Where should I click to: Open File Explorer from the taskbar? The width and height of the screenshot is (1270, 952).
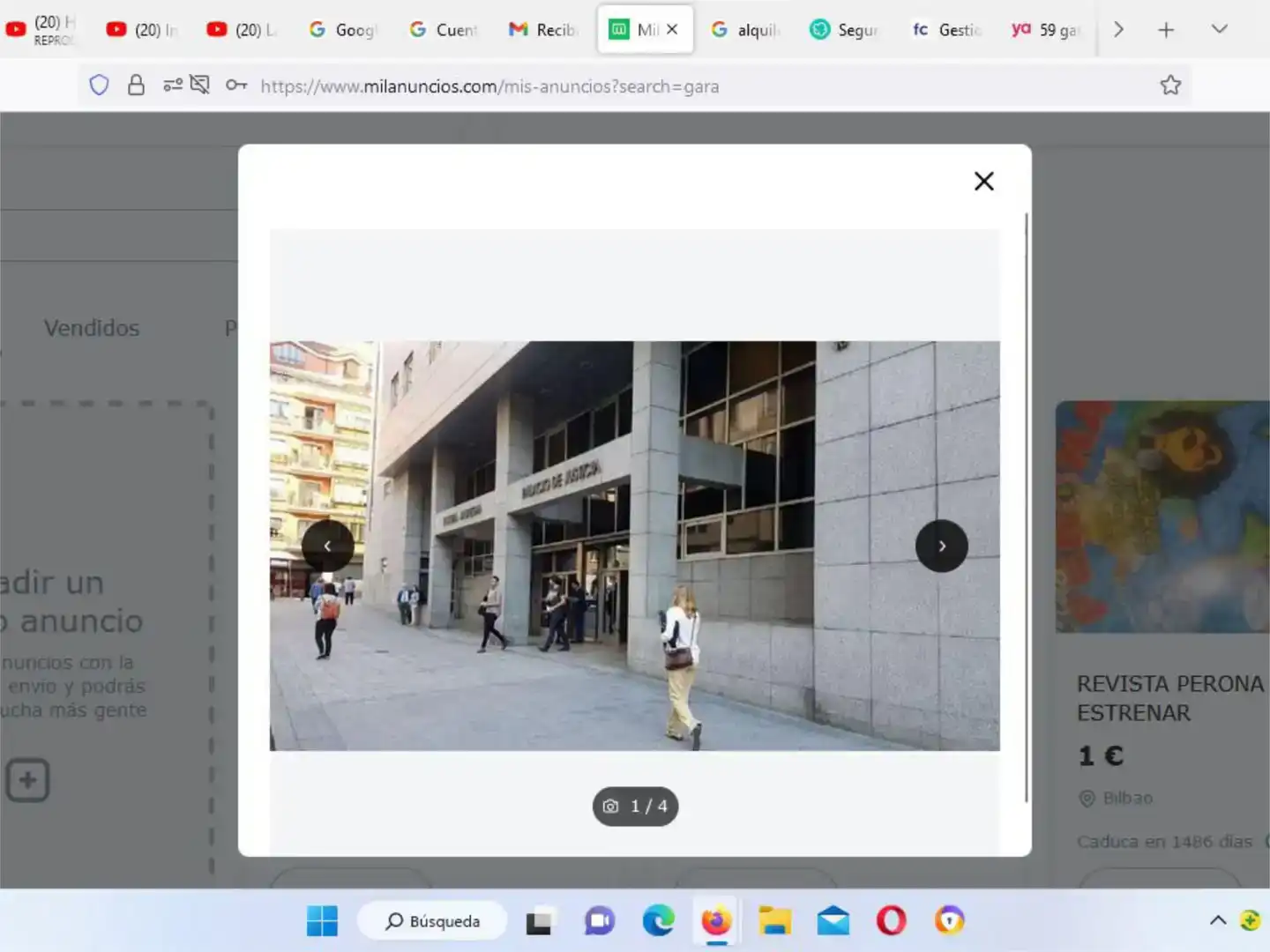coord(774,921)
